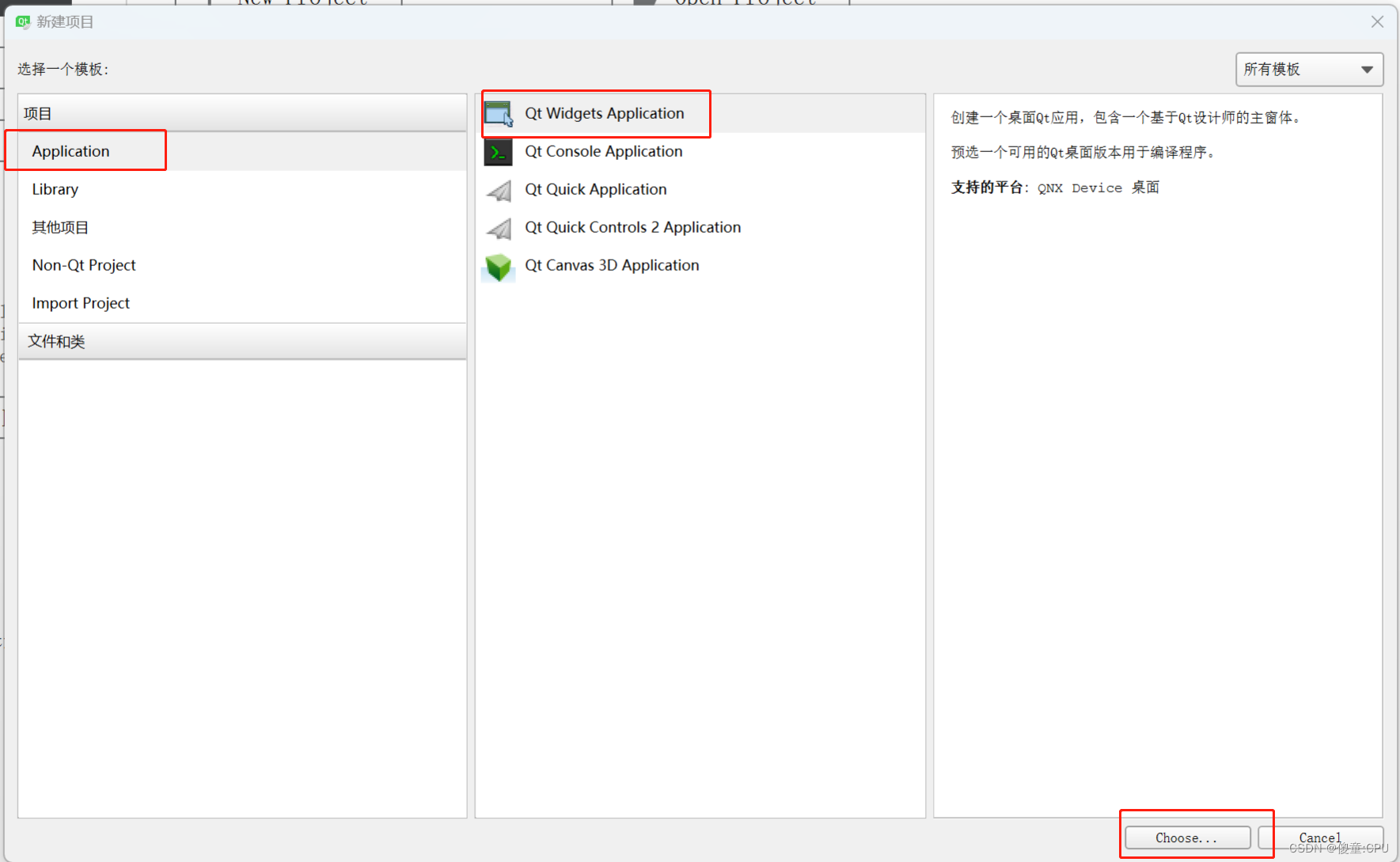
Task: Choose the Qt Canvas 3D Application label
Action: point(612,265)
